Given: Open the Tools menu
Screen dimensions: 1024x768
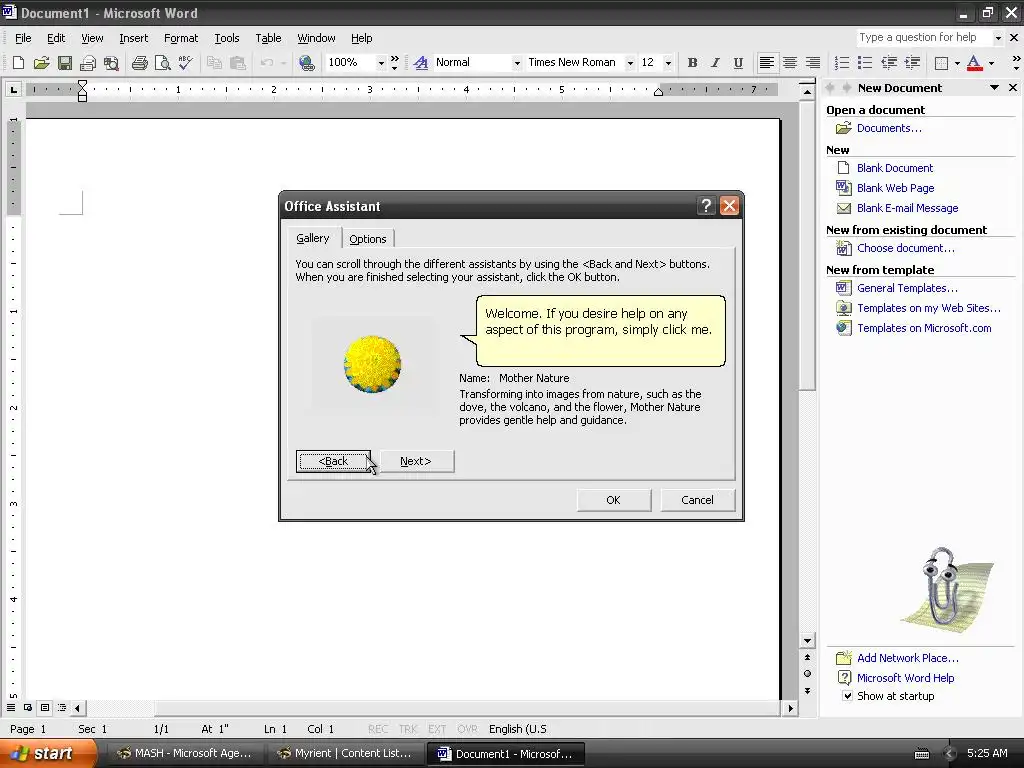Looking at the screenshot, I should click(x=227, y=38).
